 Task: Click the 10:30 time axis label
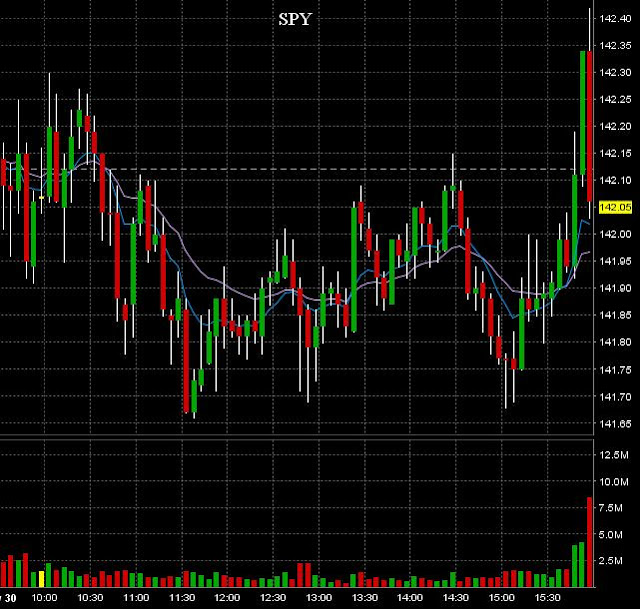pos(90,598)
